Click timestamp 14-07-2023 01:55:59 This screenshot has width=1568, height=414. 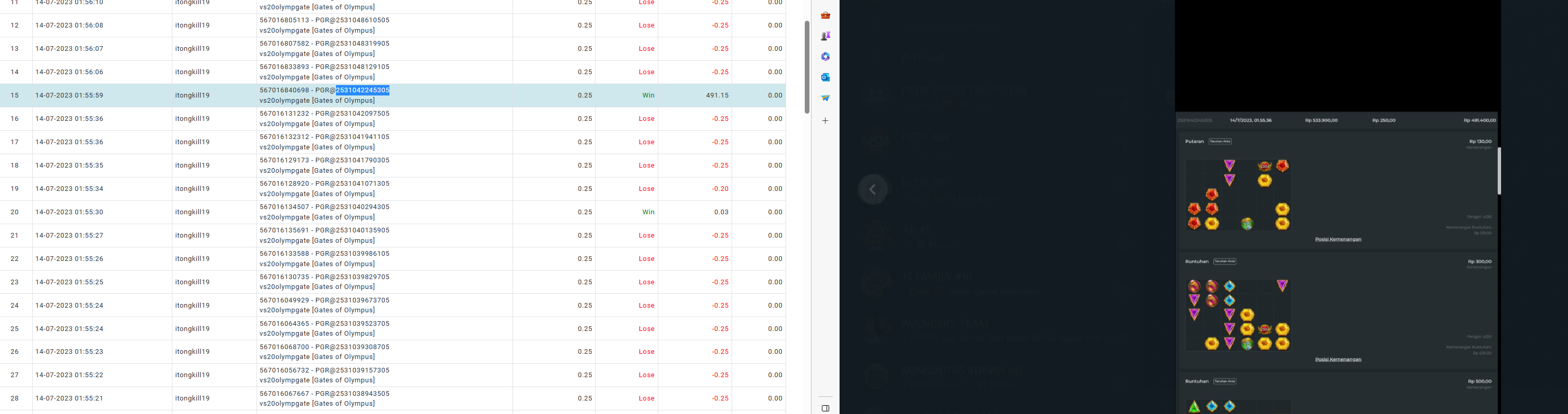point(70,95)
